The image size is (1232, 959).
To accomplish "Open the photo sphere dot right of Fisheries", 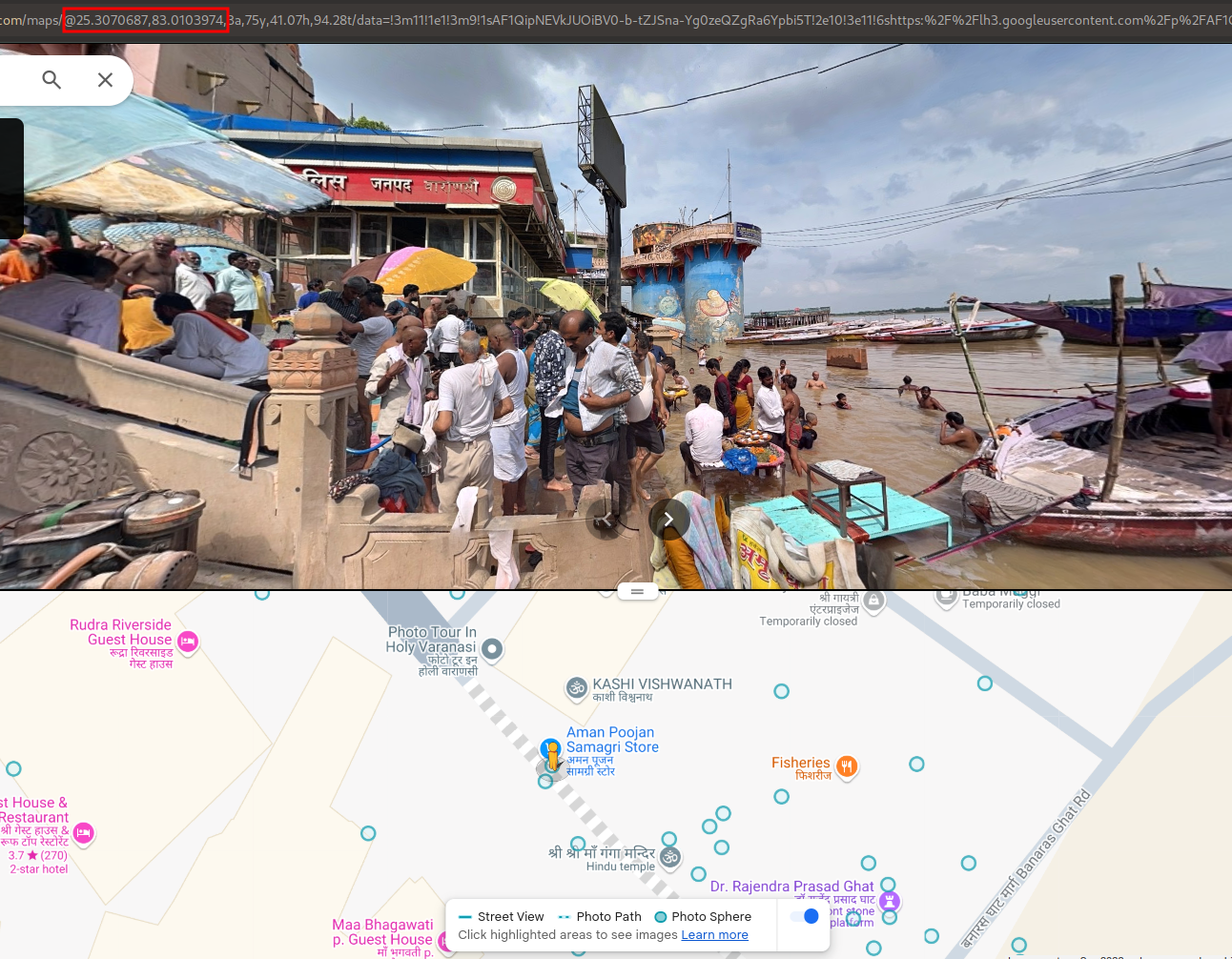I will tap(916, 764).
